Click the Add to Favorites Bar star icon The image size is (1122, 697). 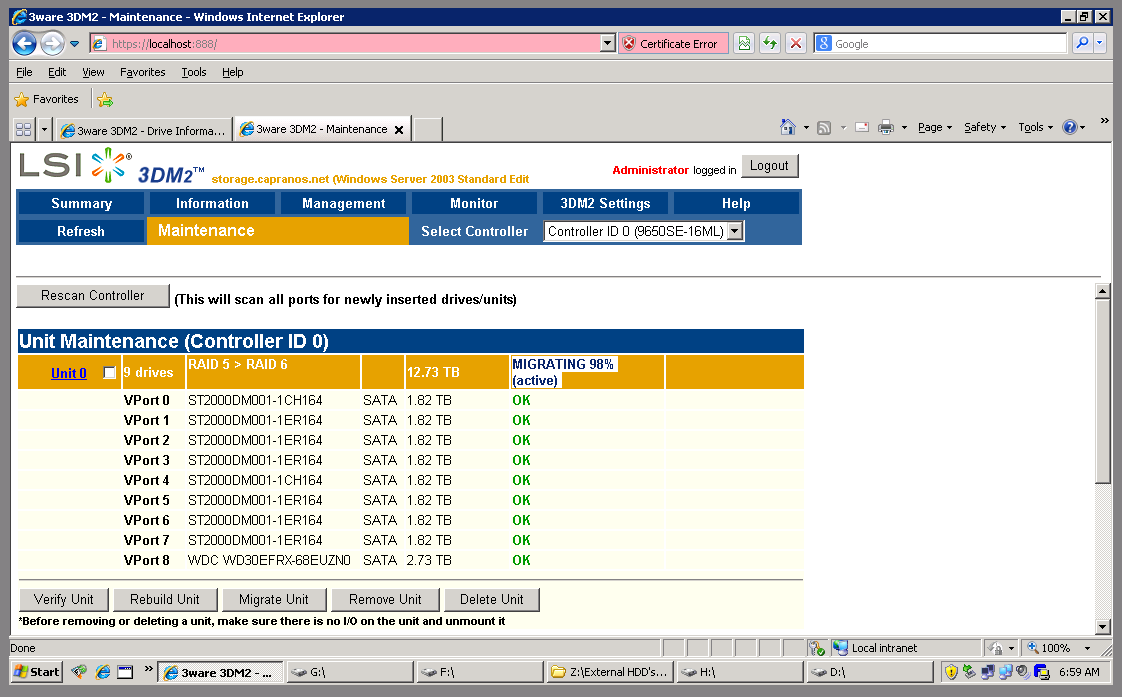click(105, 99)
